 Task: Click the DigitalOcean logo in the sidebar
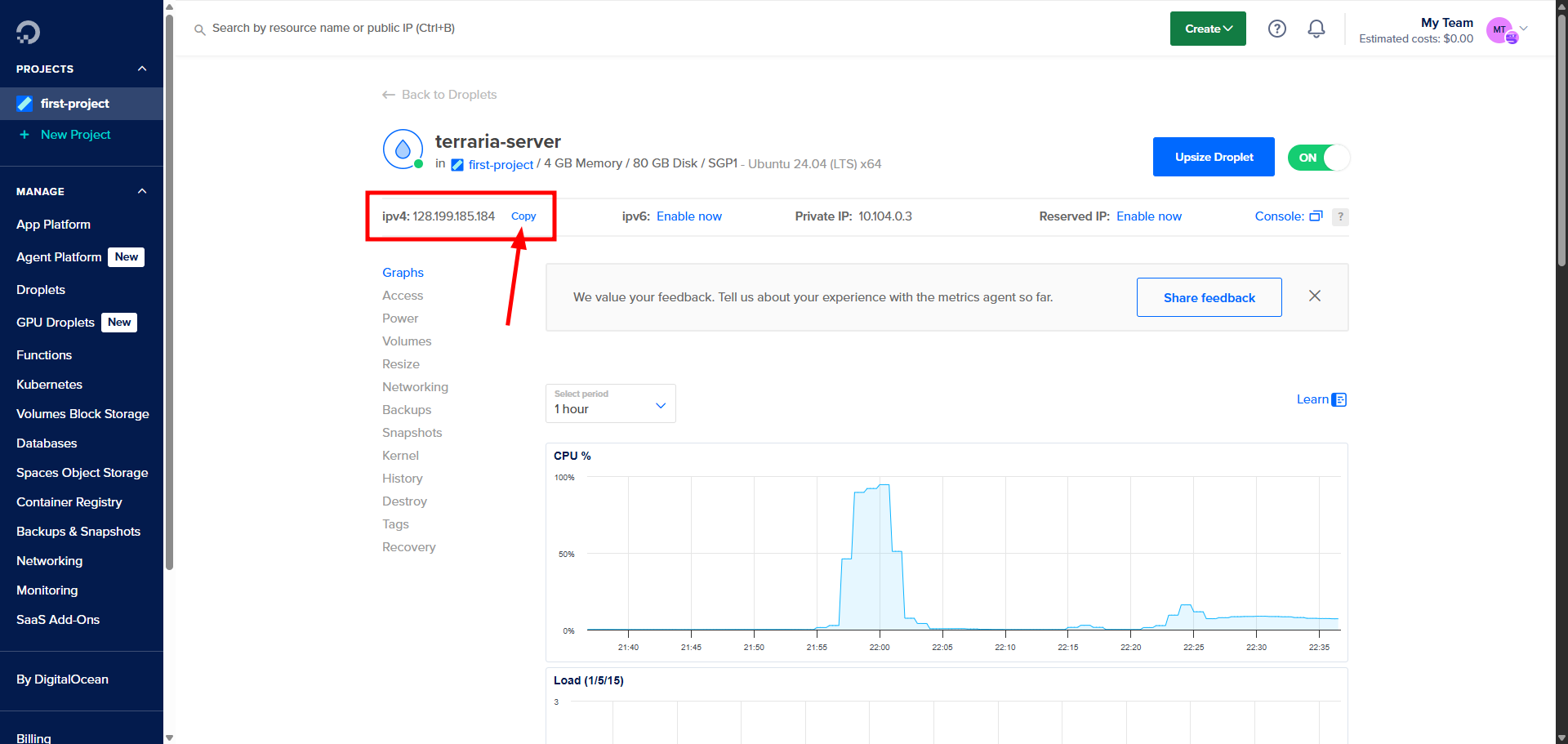click(27, 32)
